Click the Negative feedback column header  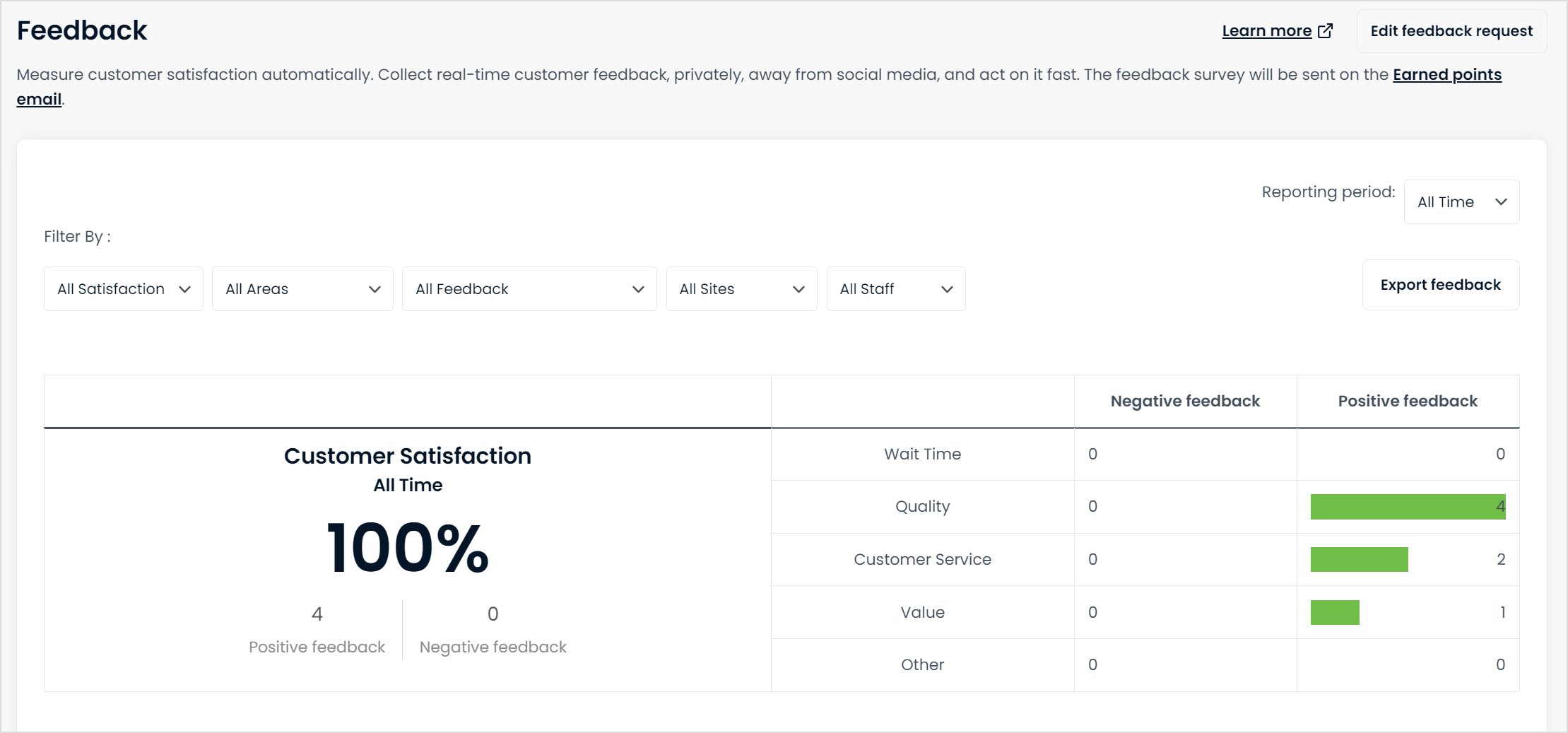1185,401
